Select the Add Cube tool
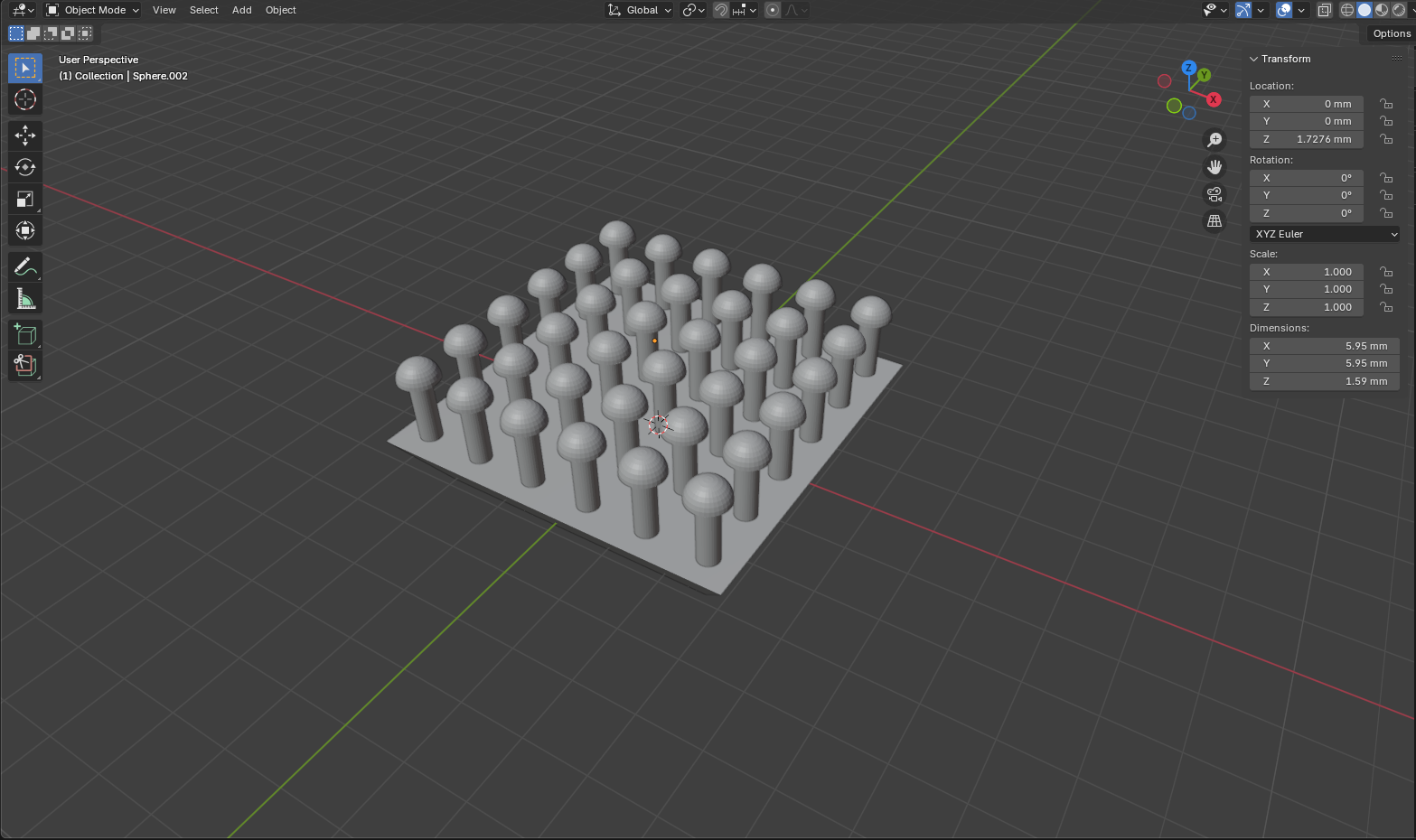Screen dimensions: 1416x840 point(25,334)
